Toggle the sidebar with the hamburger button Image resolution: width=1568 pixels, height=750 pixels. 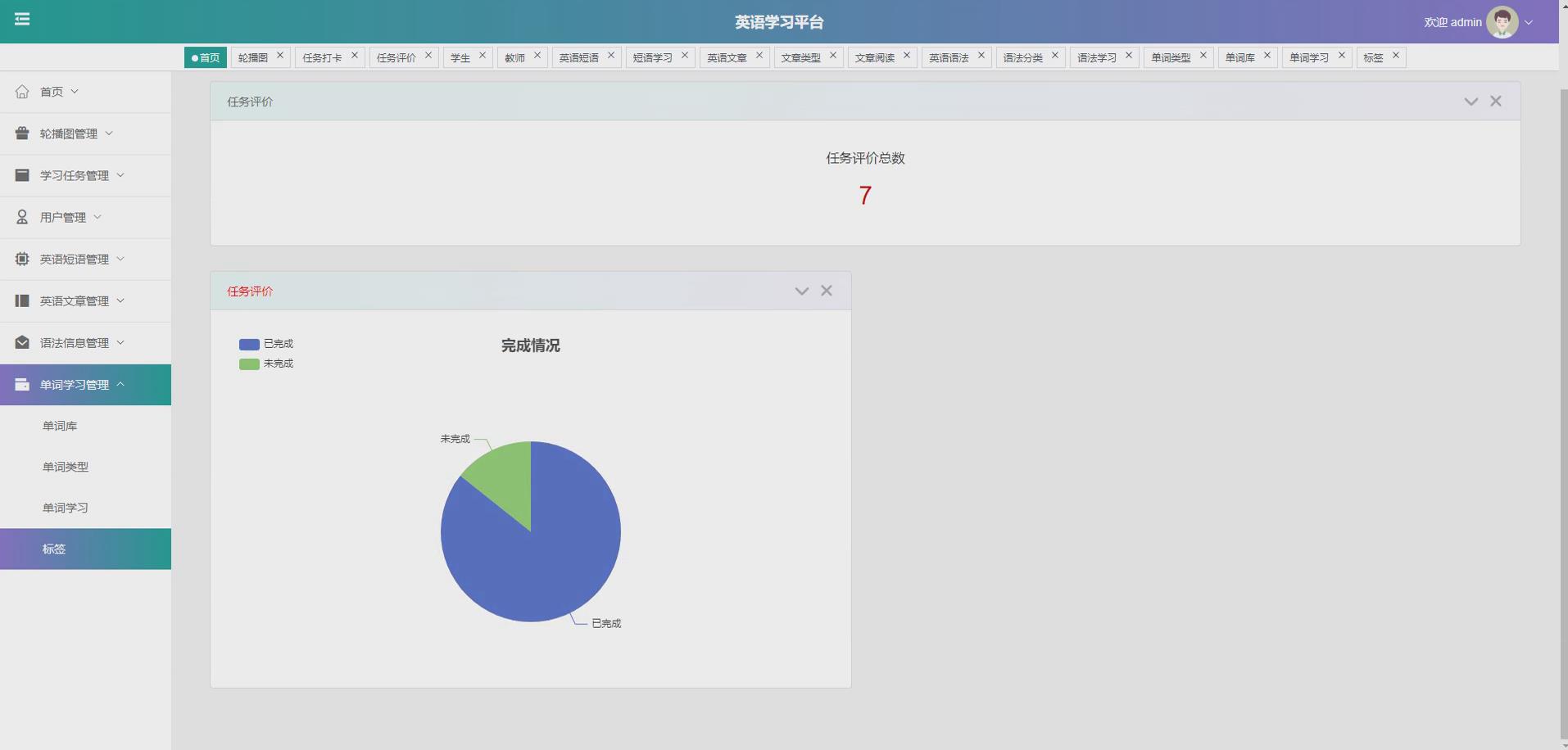pyautogui.click(x=22, y=19)
